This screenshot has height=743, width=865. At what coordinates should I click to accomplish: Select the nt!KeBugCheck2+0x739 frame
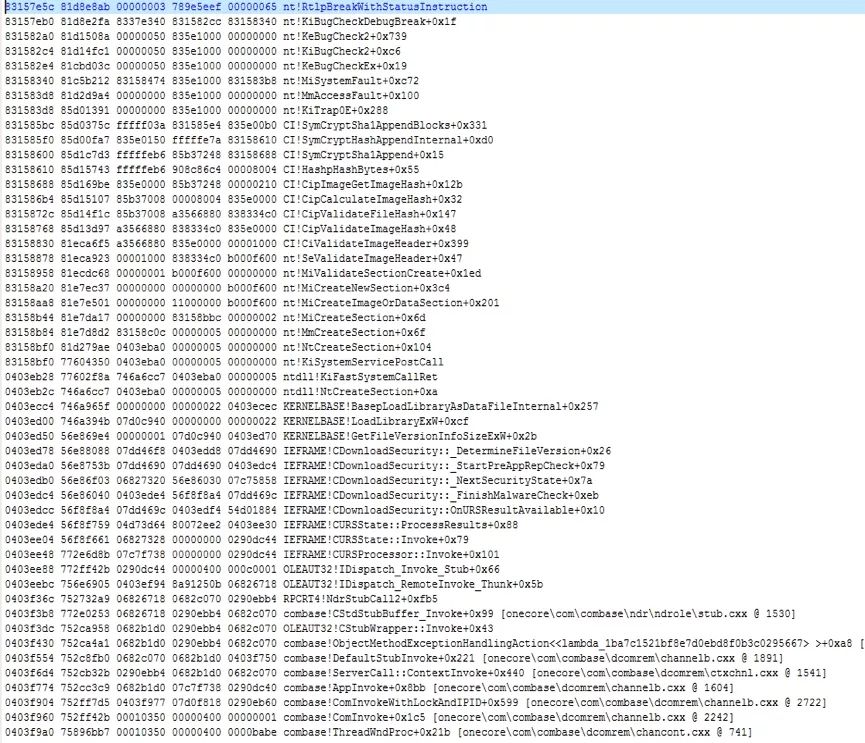[x=206, y=36]
